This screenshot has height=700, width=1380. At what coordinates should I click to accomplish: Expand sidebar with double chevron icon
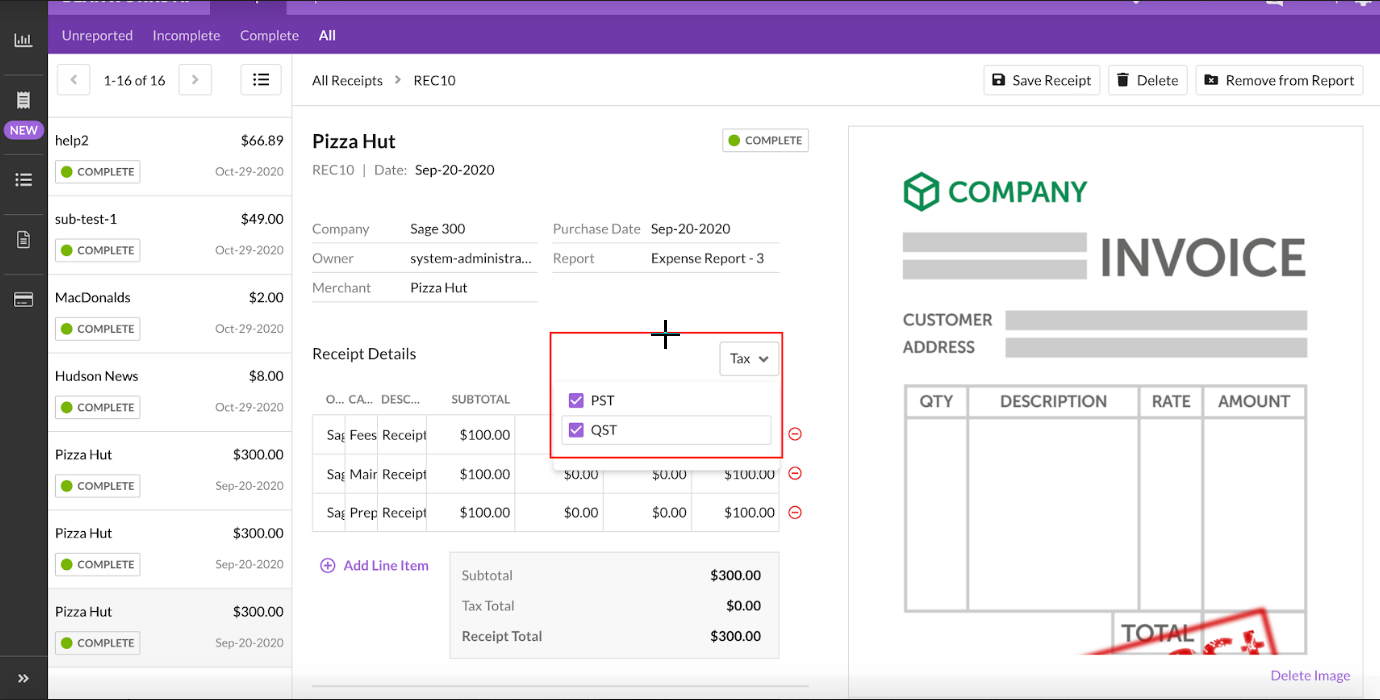click(23, 678)
